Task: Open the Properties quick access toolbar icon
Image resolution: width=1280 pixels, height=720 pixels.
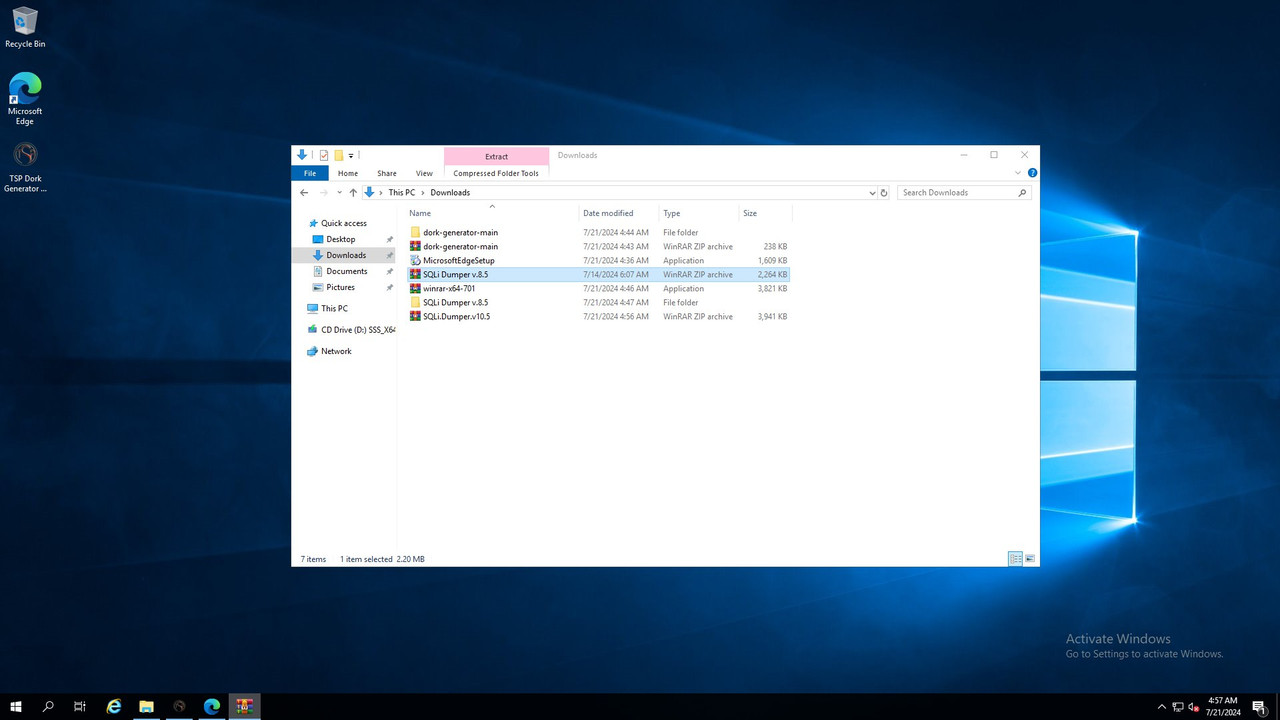Action: [x=324, y=155]
